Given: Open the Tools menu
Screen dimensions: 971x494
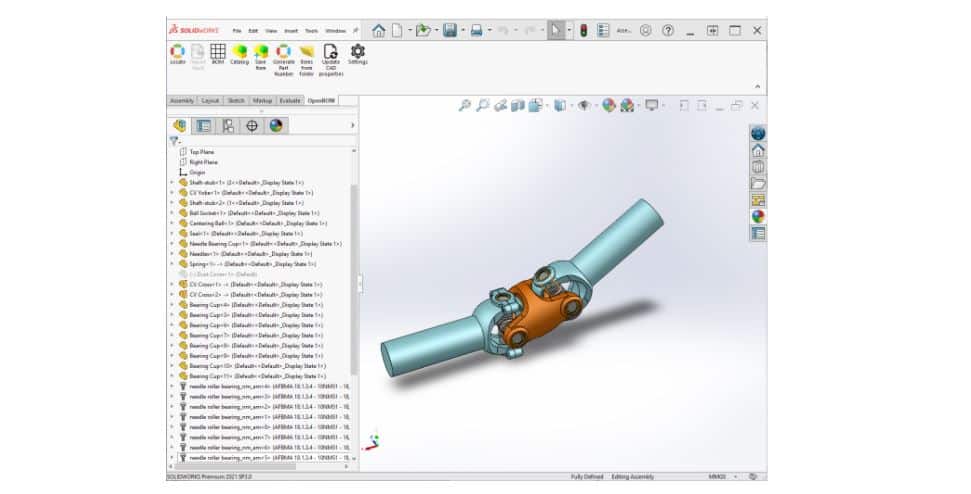Looking at the screenshot, I should 311,31.
